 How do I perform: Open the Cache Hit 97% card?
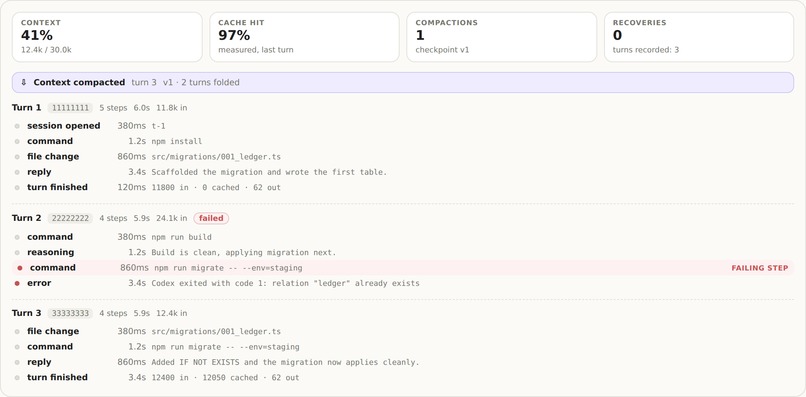coord(304,37)
